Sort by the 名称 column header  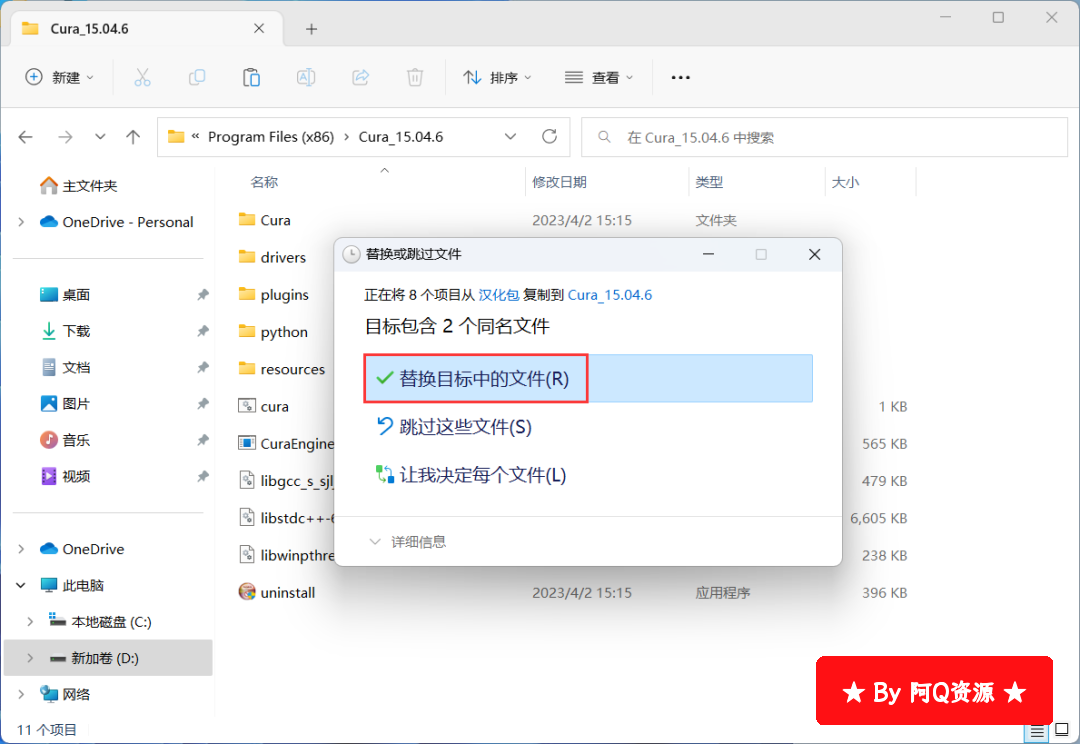click(x=264, y=182)
